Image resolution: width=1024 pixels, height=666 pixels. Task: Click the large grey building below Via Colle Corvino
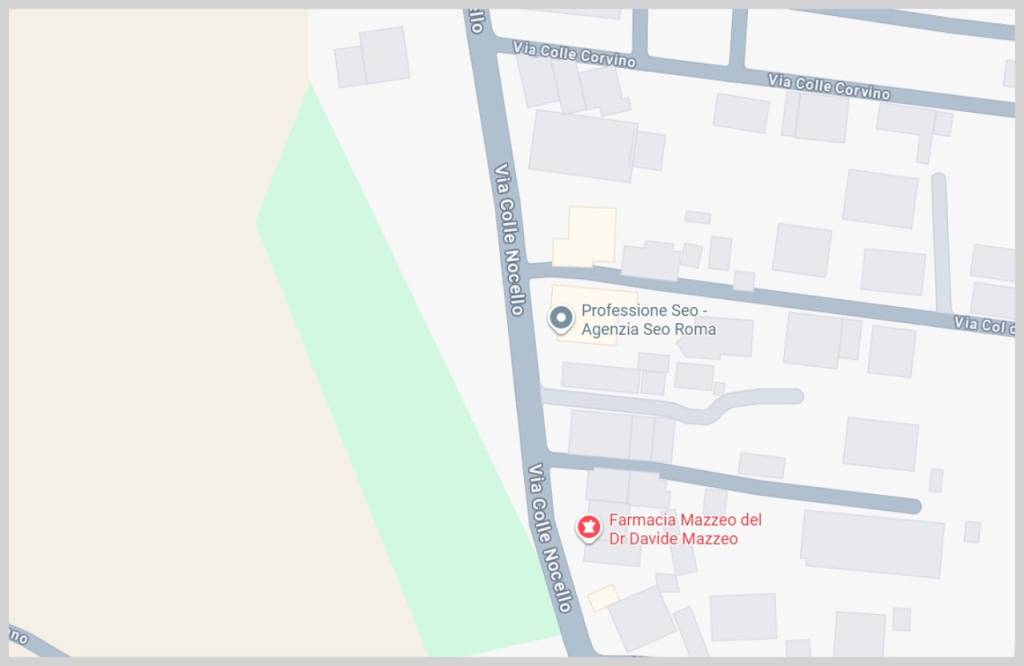tap(583, 146)
